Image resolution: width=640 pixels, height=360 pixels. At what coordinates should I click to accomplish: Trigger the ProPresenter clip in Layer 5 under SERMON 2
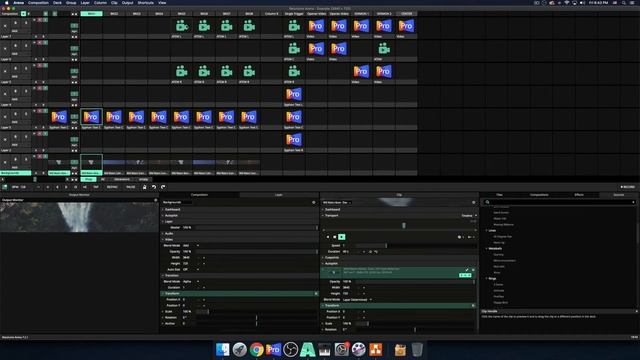tap(384, 71)
